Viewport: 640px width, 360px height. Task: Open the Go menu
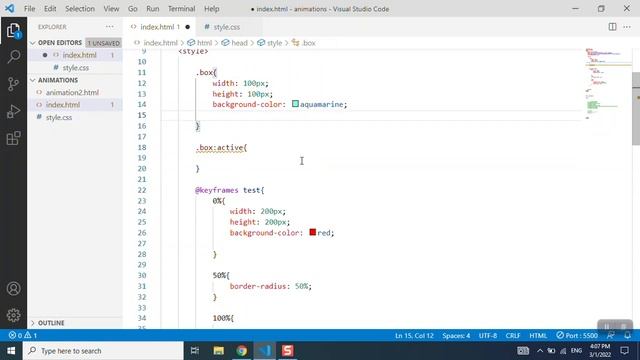[133, 9]
